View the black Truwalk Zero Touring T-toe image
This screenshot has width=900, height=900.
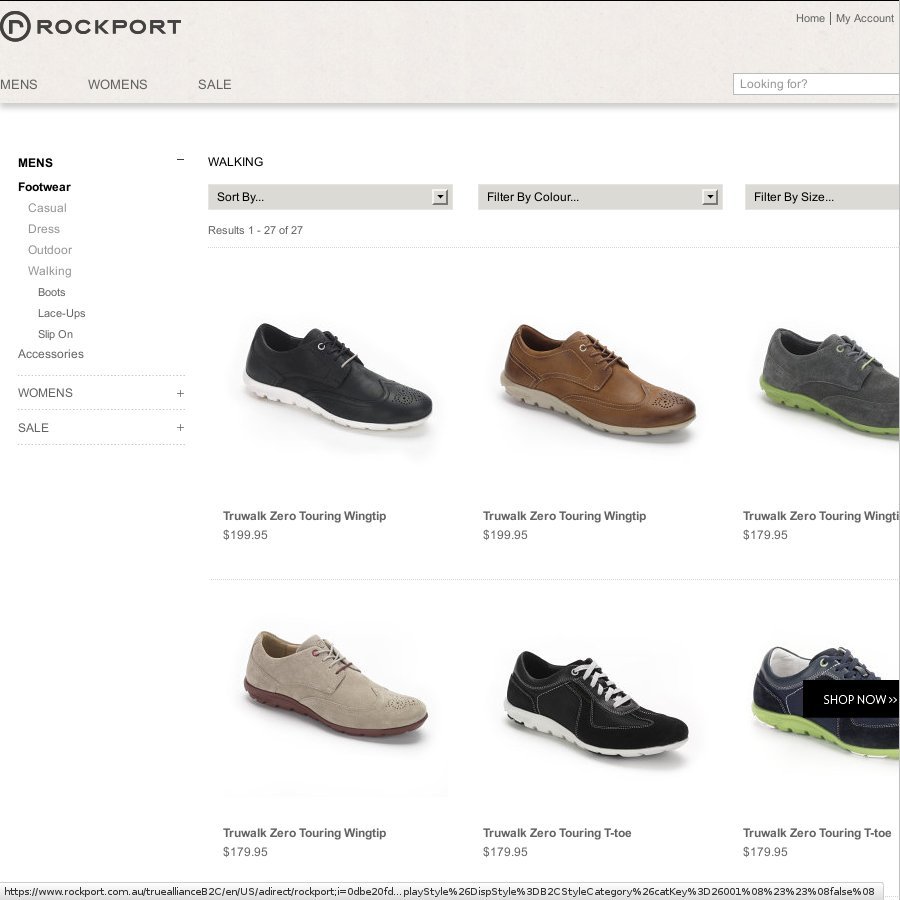[597, 704]
